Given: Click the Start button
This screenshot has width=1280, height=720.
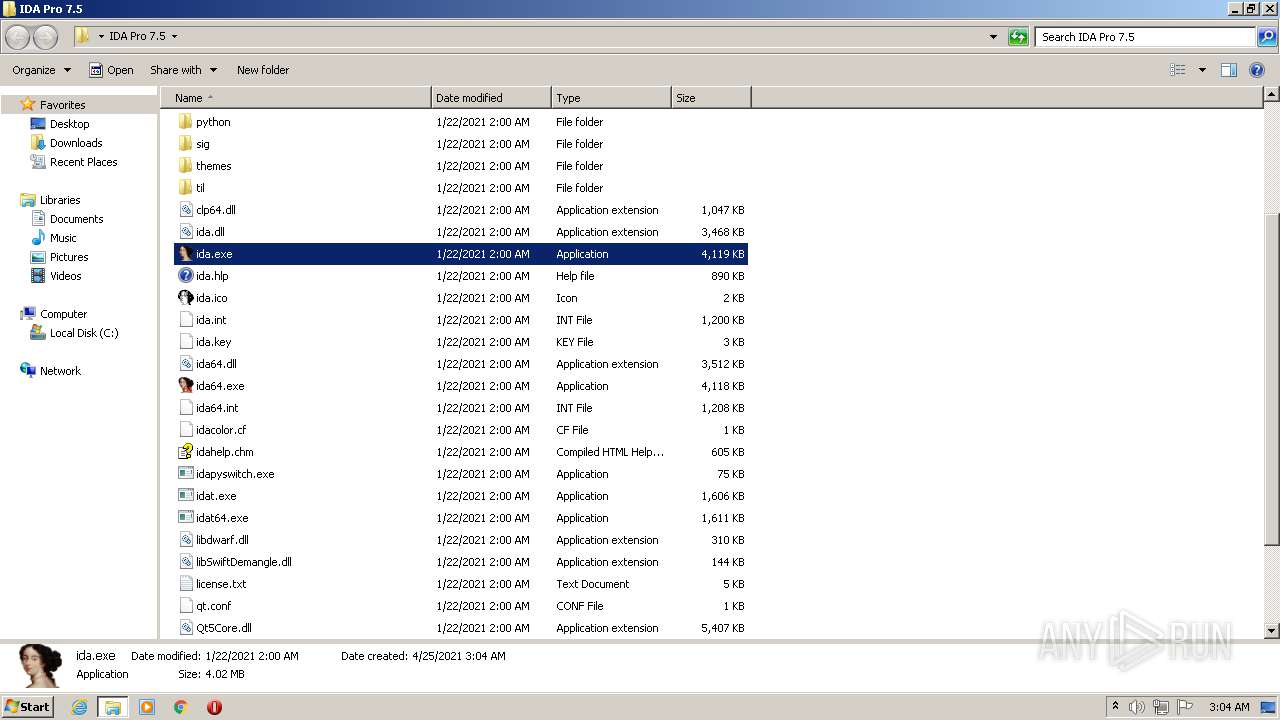Looking at the screenshot, I should pyautogui.click(x=27, y=707).
